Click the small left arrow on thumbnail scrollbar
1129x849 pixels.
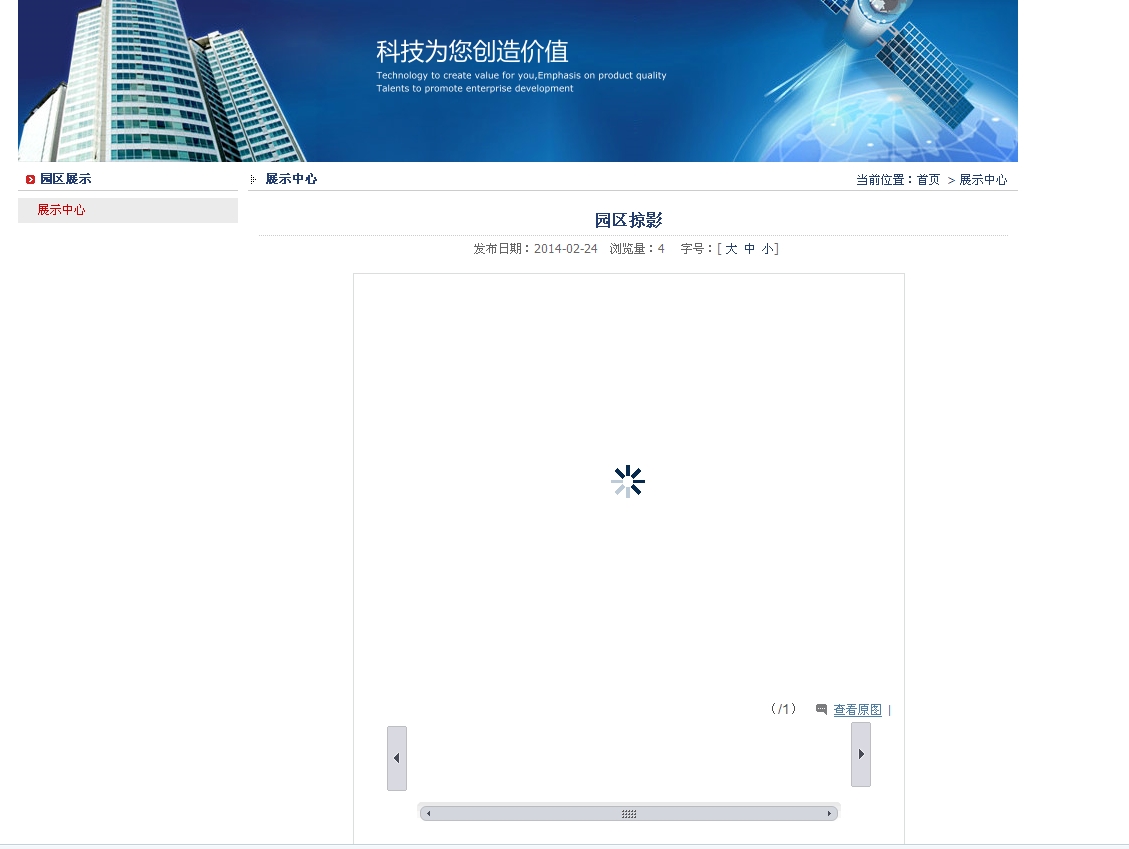point(429,814)
